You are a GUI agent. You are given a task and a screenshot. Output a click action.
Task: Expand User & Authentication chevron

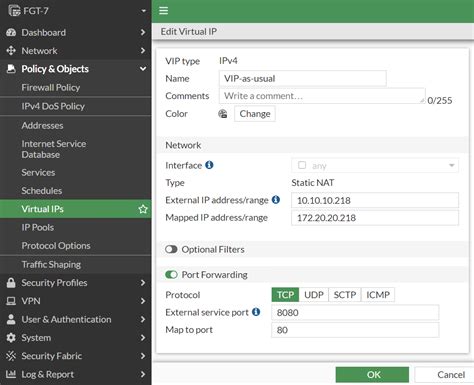click(x=143, y=319)
